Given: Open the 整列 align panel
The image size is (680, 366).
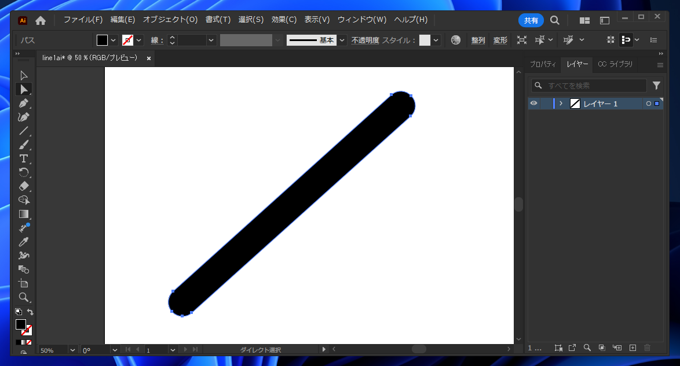Looking at the screenshot, I should [x=478, y=40].
